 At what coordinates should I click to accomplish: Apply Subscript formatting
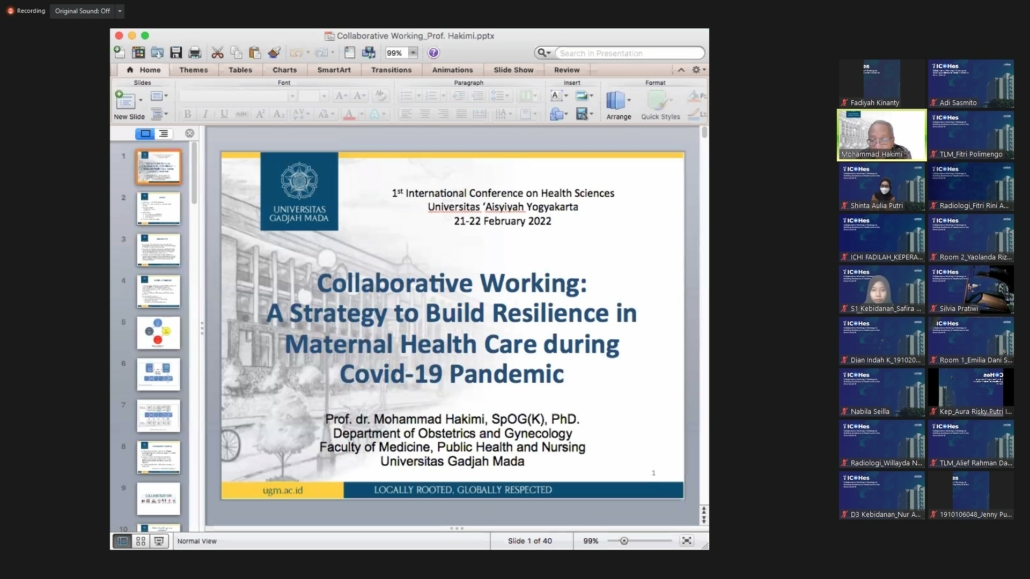click(279, 114)
